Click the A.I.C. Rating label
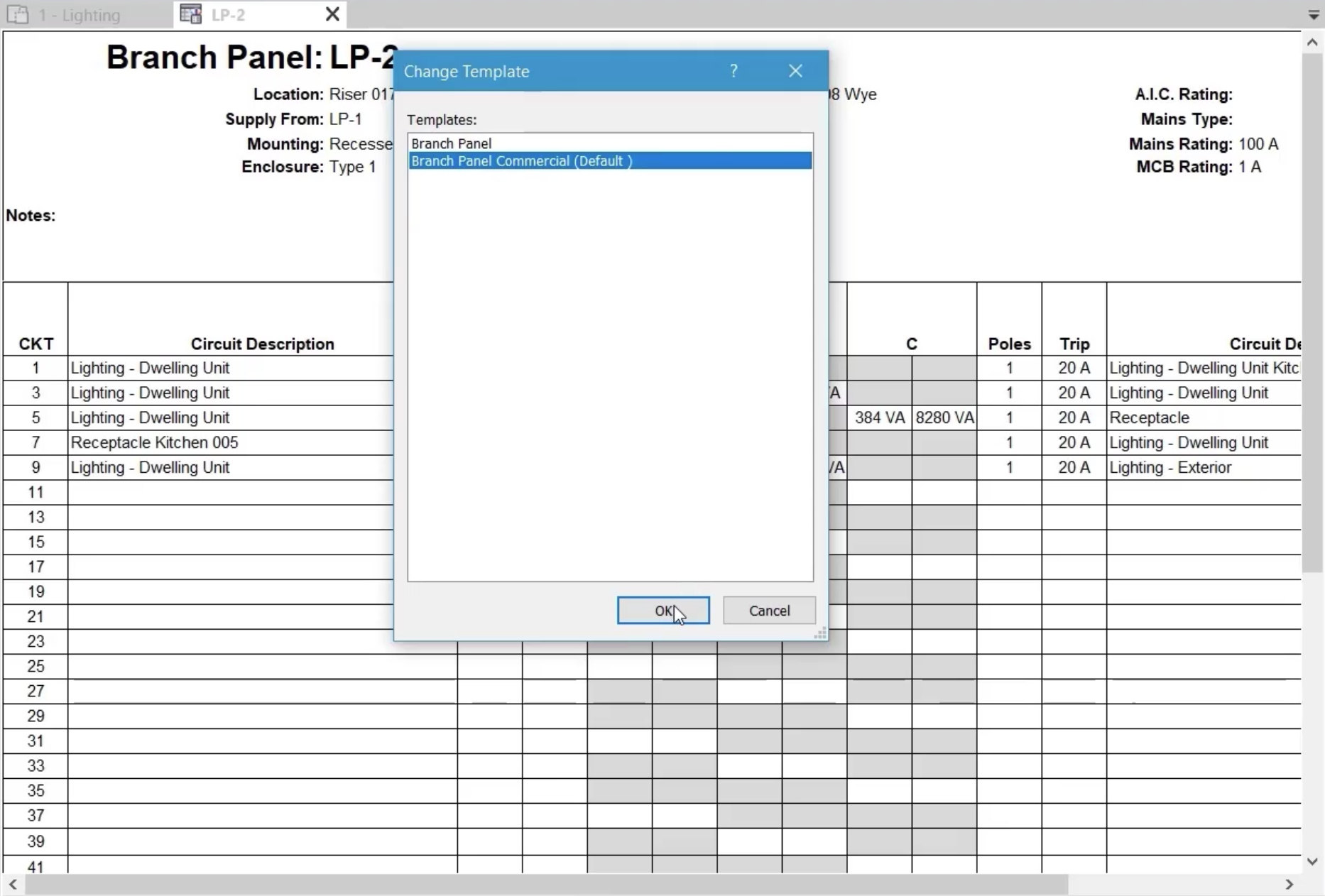Image resolution: width=1325 pixels, height=896 pixels. (x=1183, y=94)
